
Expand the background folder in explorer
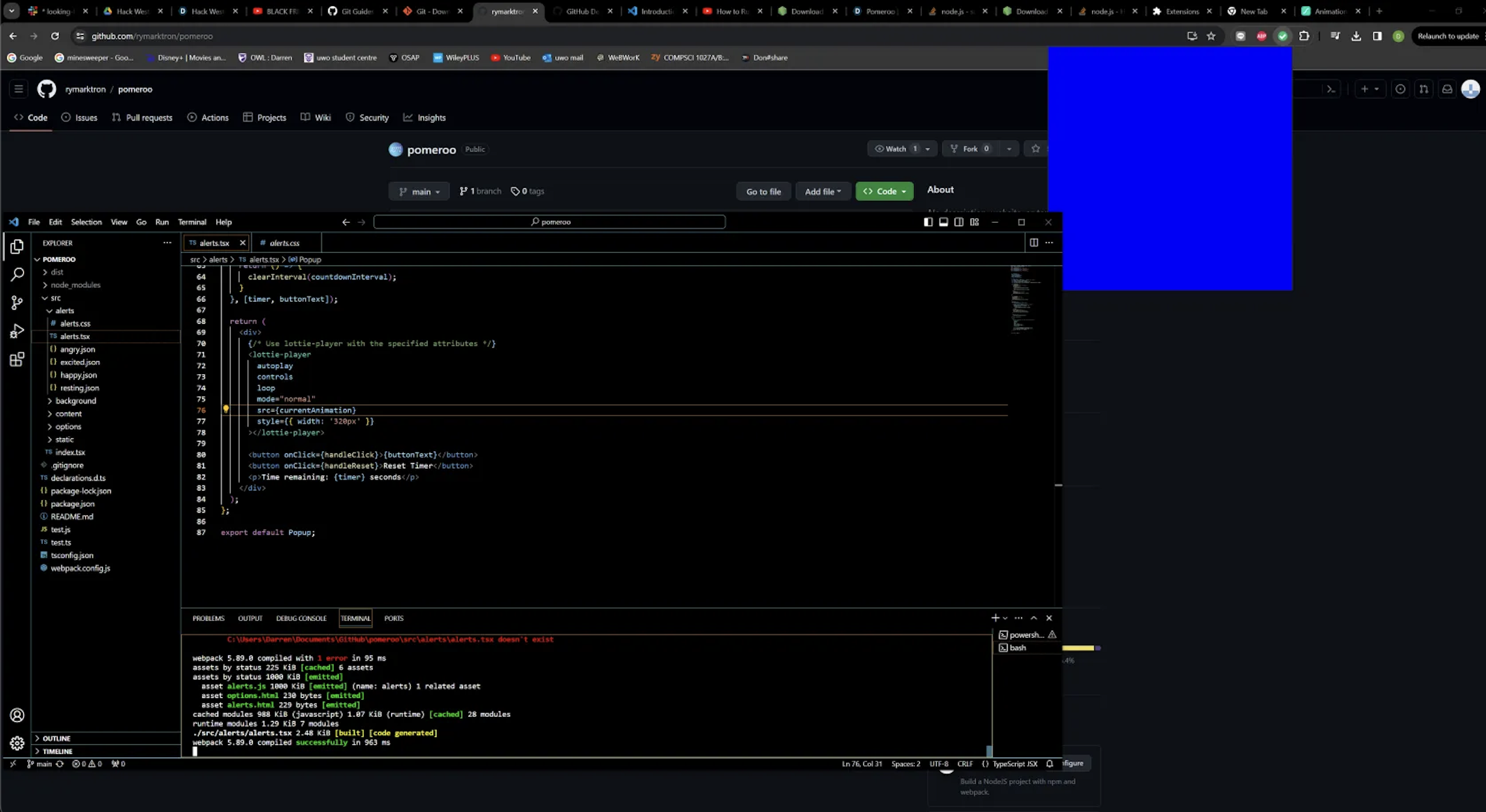[75, 401]
